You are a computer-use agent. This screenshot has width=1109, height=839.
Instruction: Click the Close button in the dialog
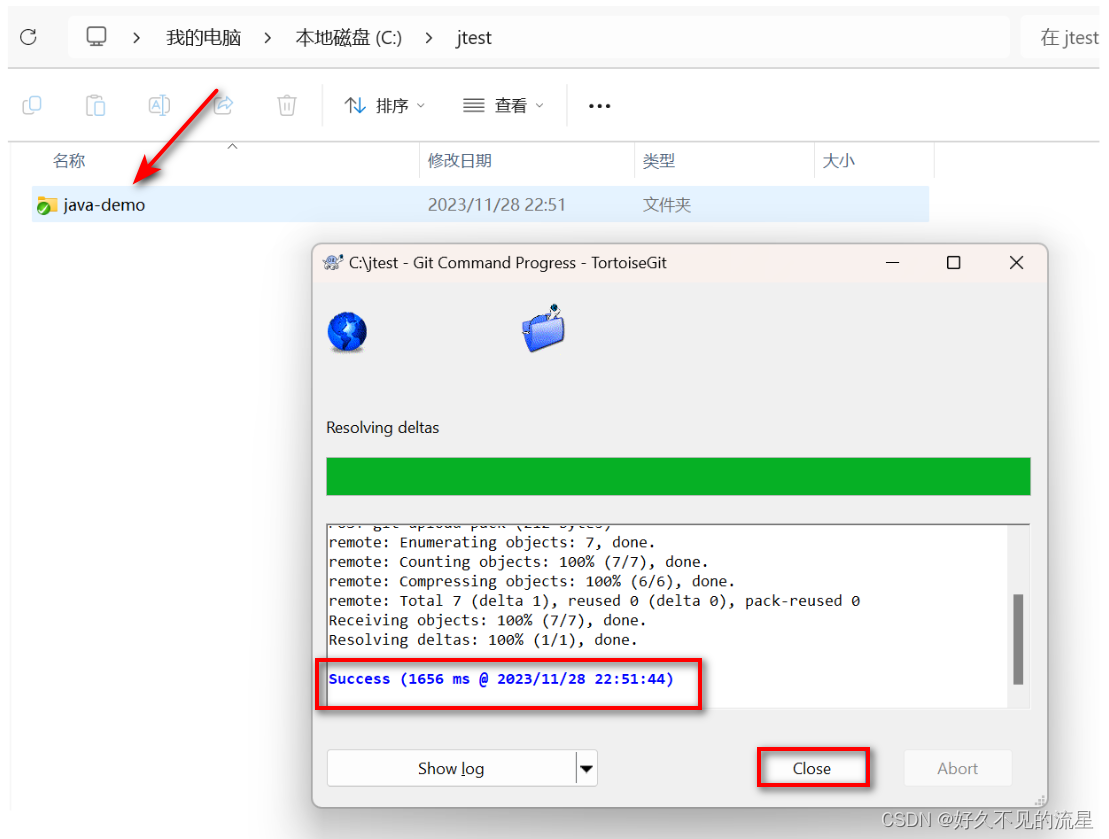[812, 768]
